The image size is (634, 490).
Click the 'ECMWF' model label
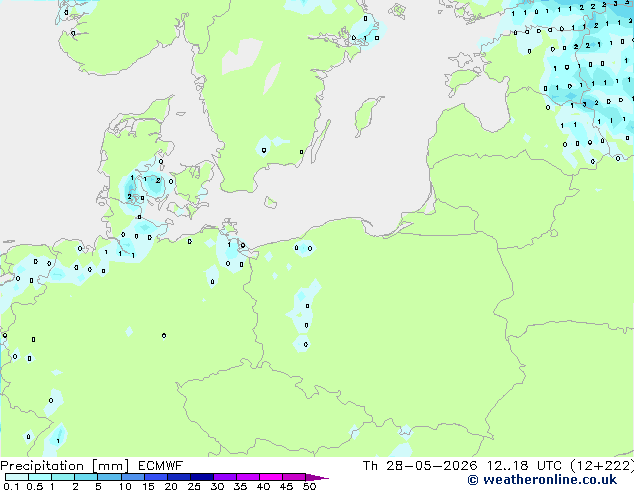pos(161,466)
